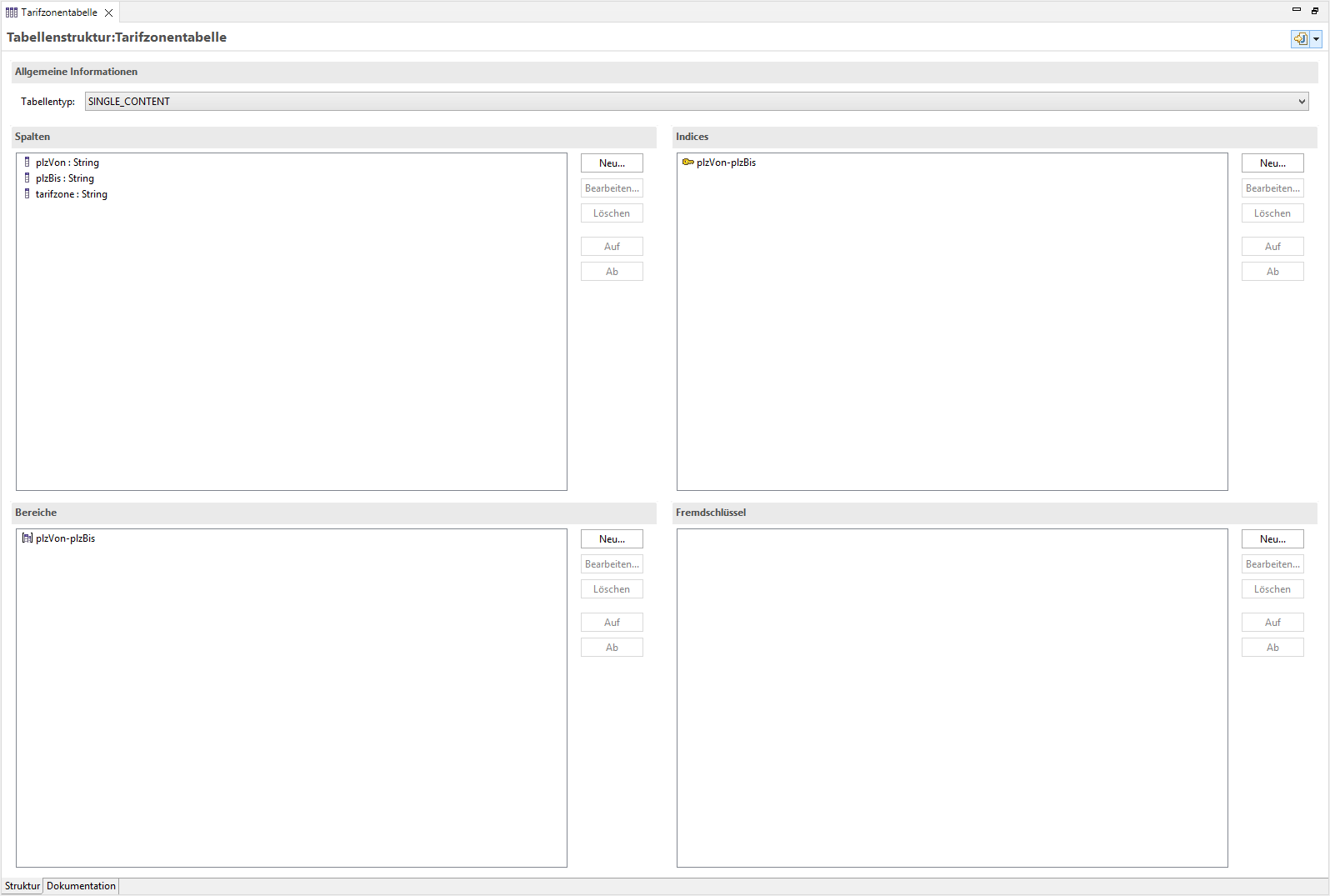Viewport: 1330px width, 896px height.
Task: Click the key icon of plzVon-plzBis index
Action: coord(687,163)
